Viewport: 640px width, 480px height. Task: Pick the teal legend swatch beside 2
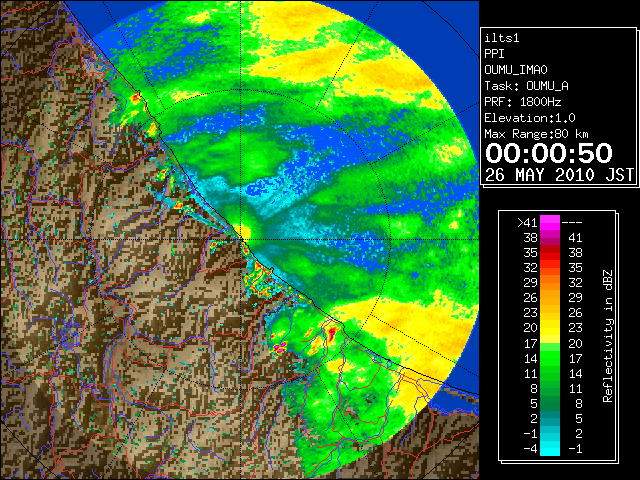[550, 418]
